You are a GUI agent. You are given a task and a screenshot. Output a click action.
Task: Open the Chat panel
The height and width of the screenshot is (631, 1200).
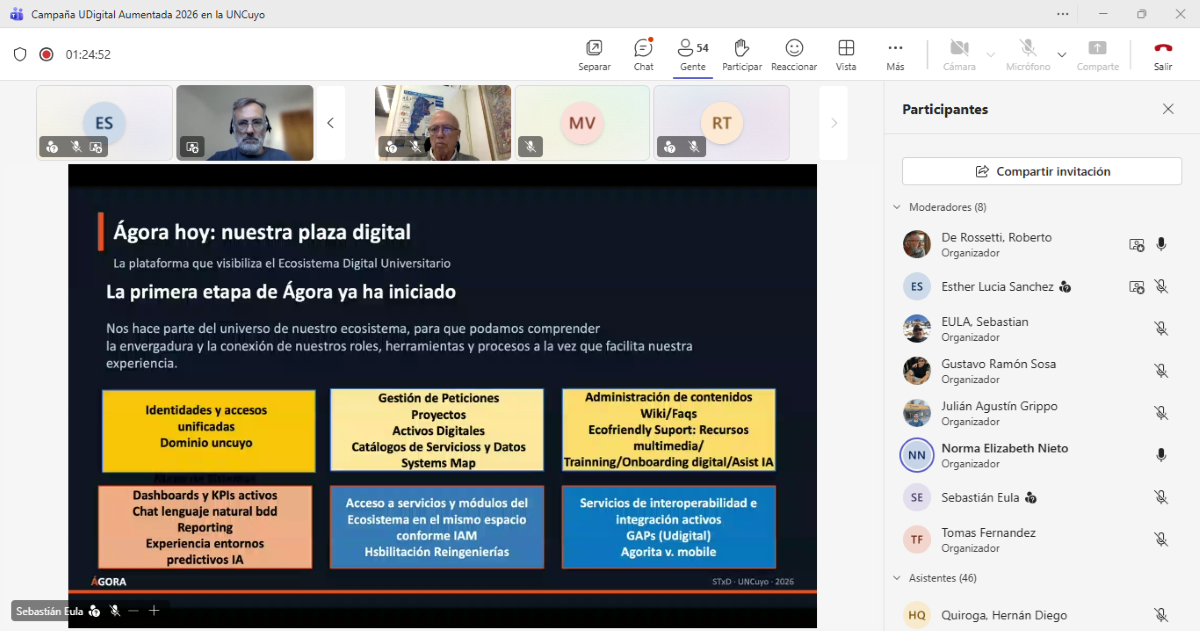[x=643, y=54]
